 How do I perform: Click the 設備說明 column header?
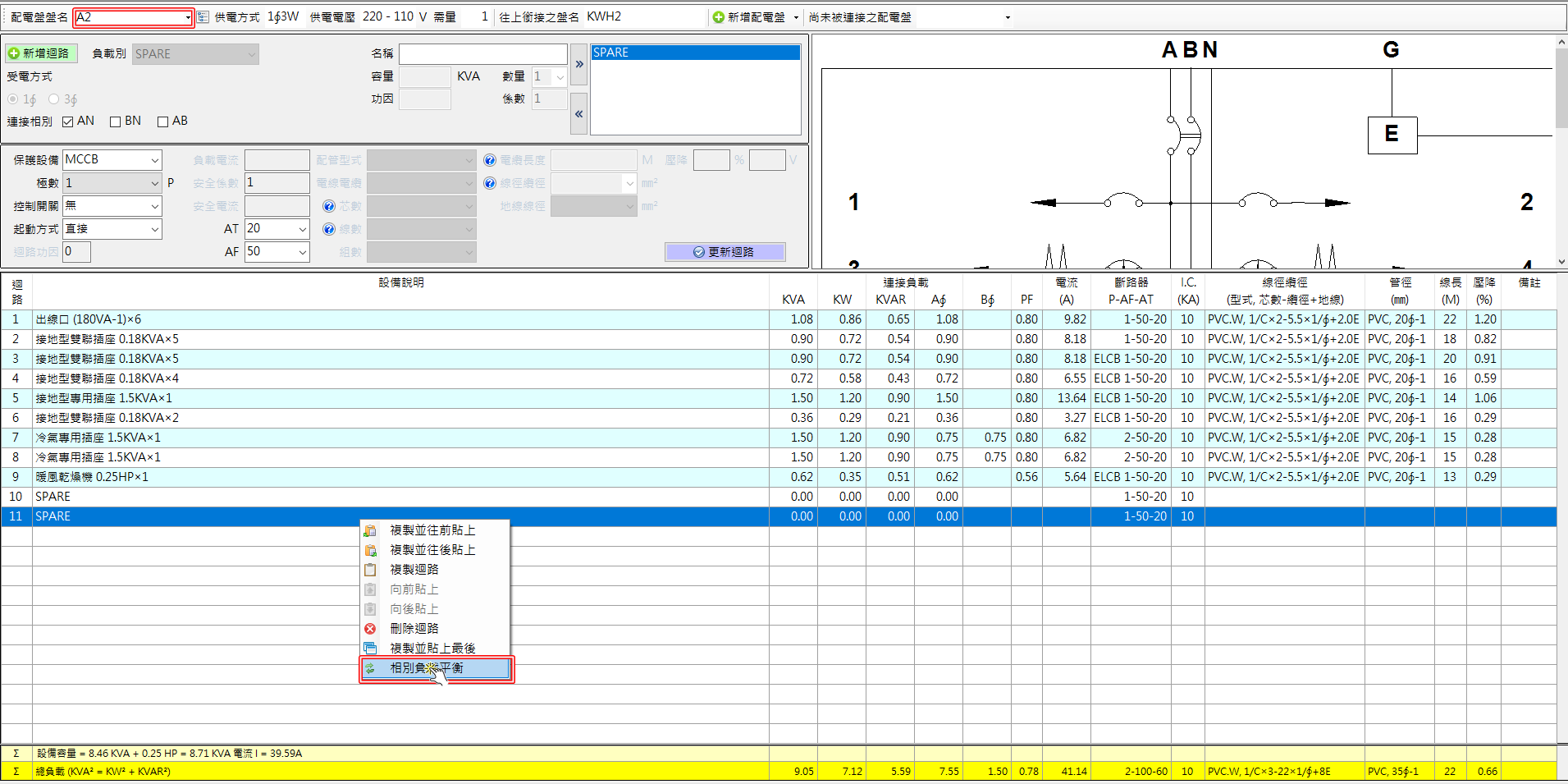401,291
